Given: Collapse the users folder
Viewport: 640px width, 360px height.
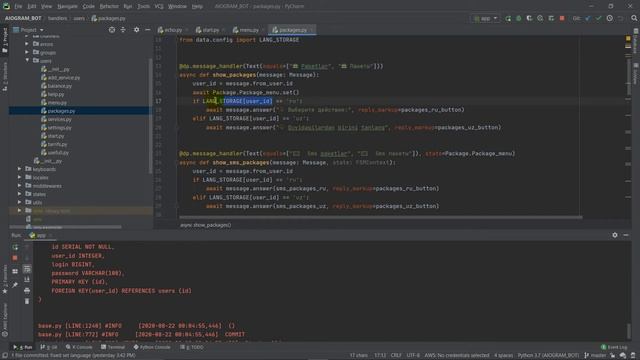Looking at the screenshot, I should point(27,60).
